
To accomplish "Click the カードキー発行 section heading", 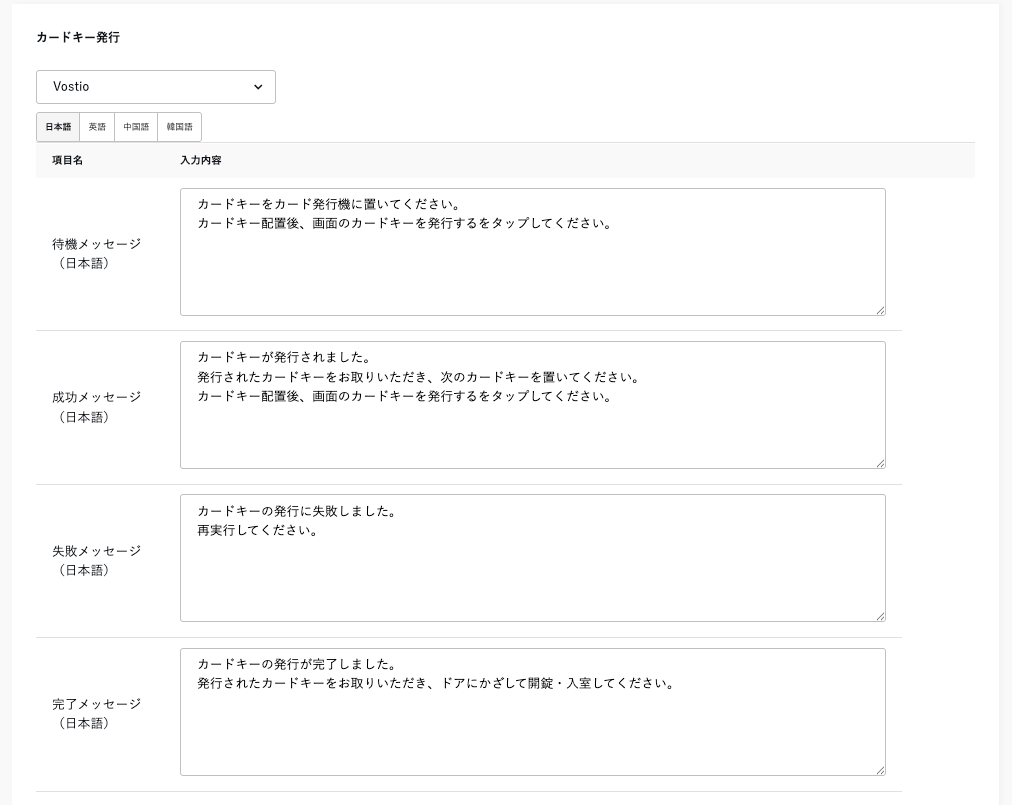I will pyautogui.click(x=78, y=37).
